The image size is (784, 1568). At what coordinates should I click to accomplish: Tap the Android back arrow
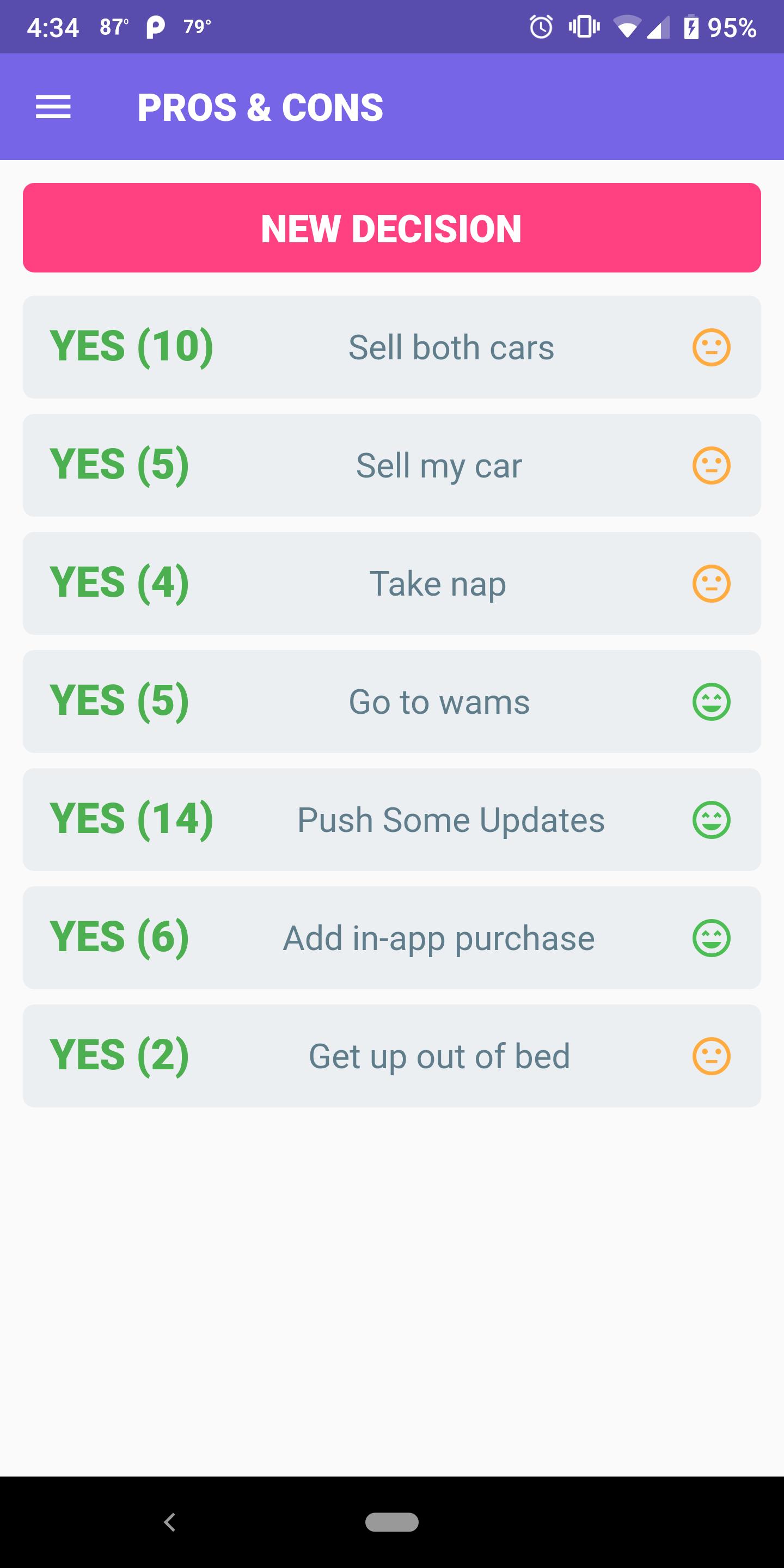170,1522
